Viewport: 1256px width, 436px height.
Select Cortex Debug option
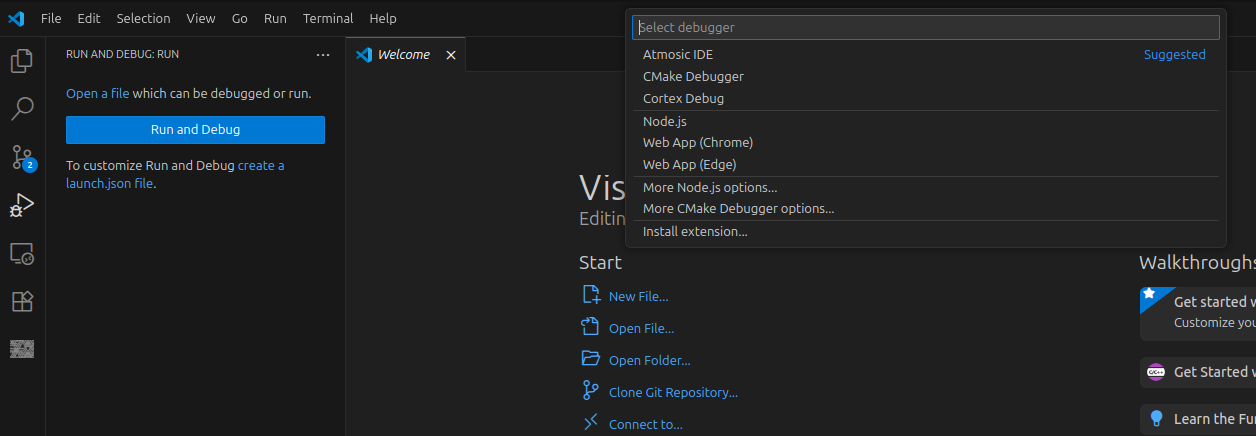[926, 99]
